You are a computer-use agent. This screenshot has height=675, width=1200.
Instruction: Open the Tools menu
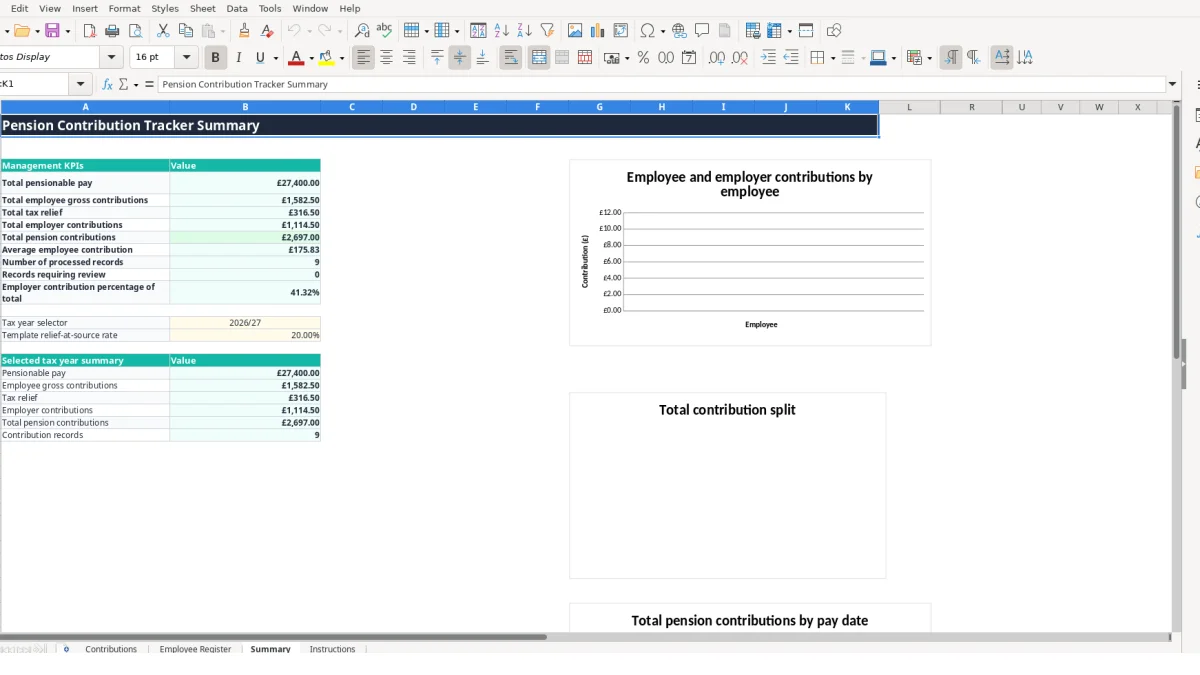click(270, 8)
